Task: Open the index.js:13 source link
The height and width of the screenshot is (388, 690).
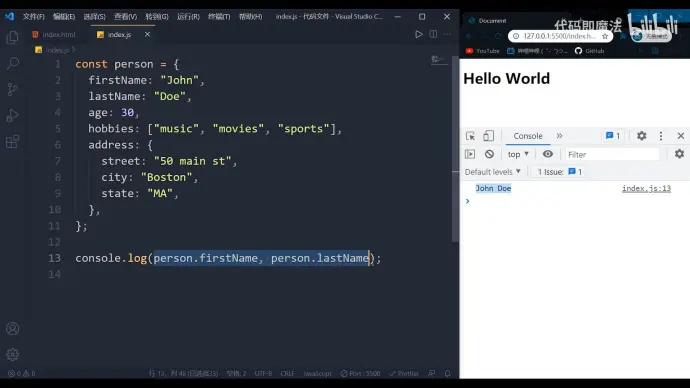Action: [646, 188]
